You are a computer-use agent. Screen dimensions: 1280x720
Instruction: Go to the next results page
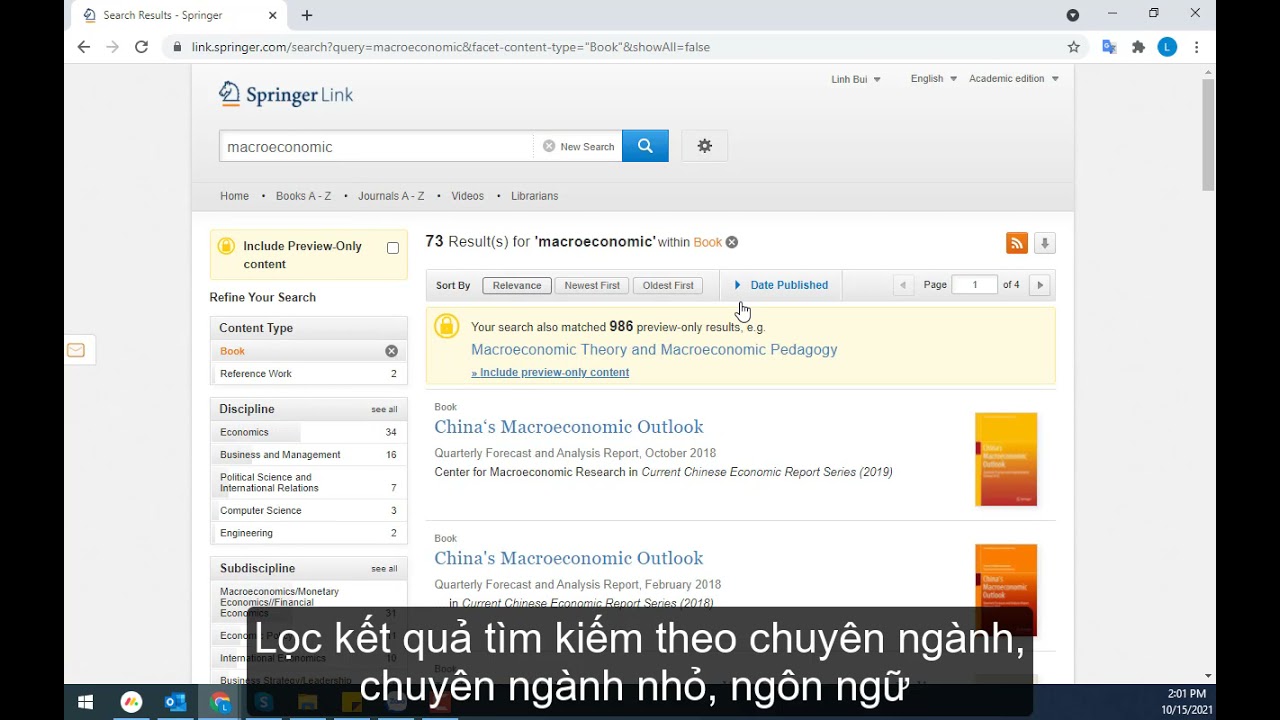click(1040, 285)
